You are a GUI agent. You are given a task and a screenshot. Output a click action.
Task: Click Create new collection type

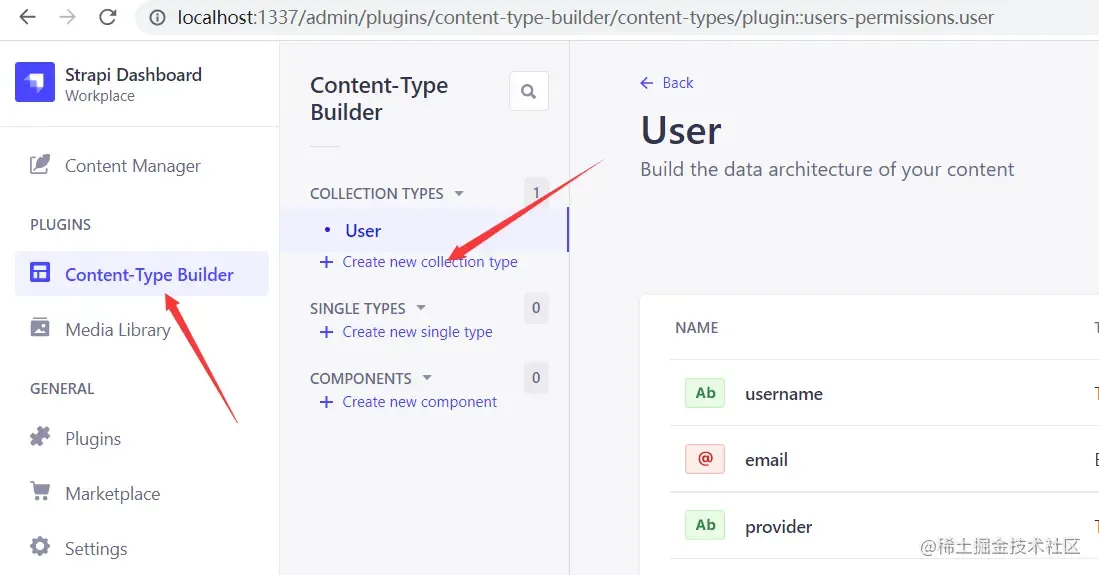(430, 262)
